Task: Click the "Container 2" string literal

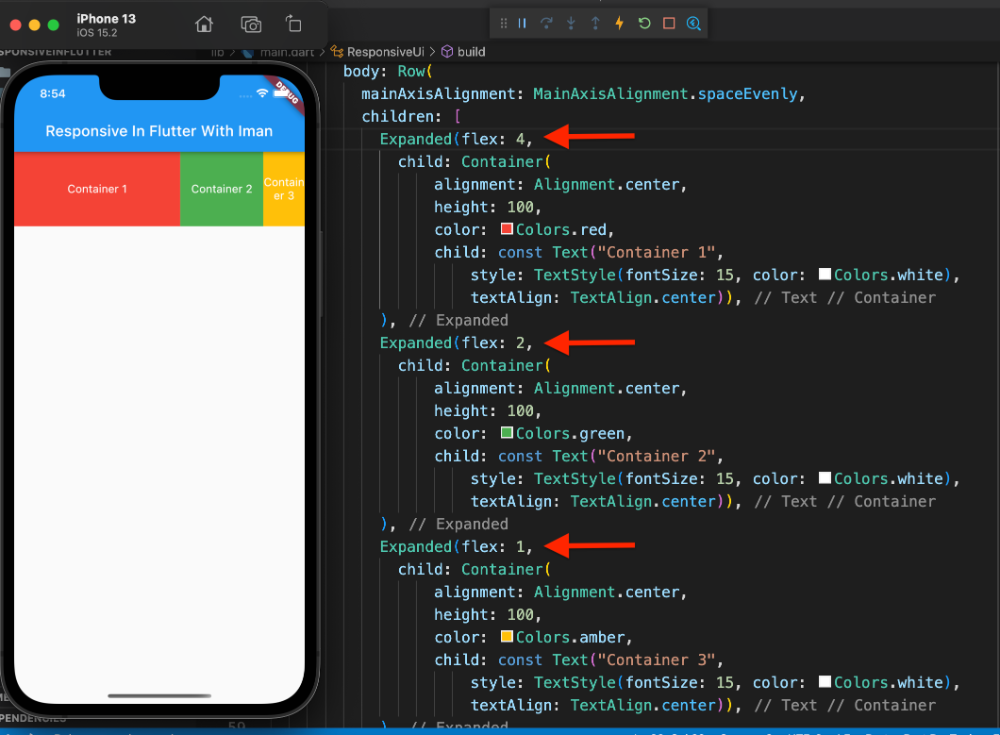Action: (656, 456)
